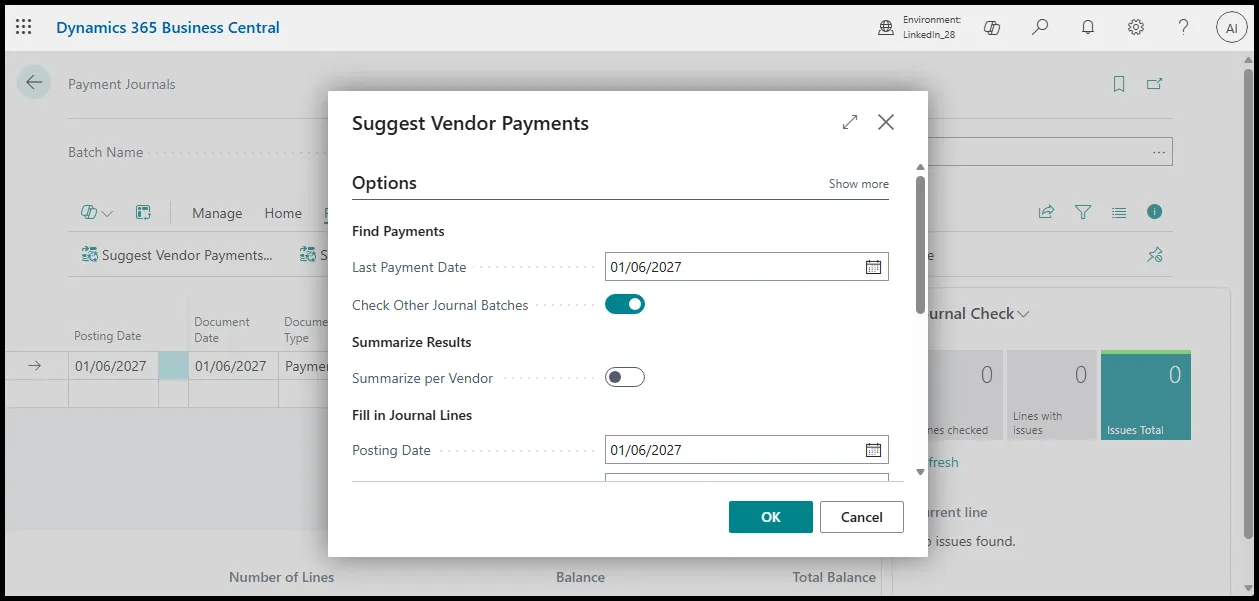The height and width of the screenshot is (601, 1259).
Task: Select the journal row arrow indicator
Action: pos(34,366)
